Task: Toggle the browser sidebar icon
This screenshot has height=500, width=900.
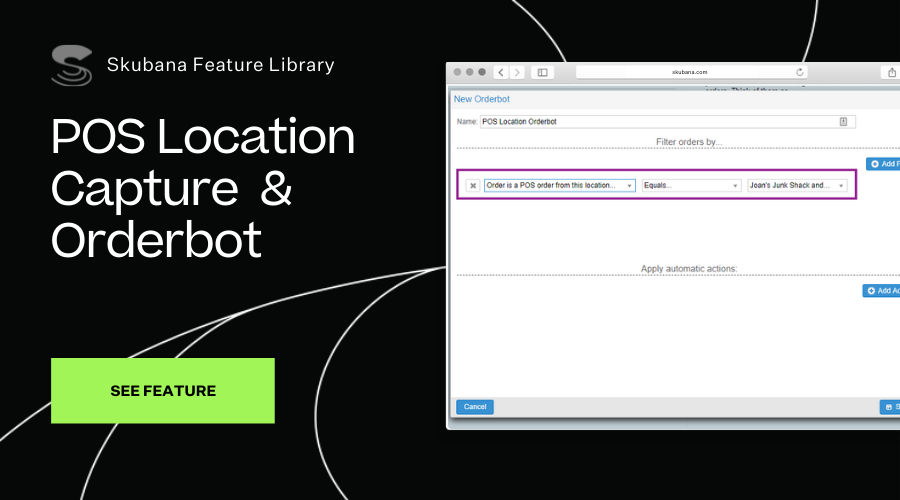Action: pos(542,72)
